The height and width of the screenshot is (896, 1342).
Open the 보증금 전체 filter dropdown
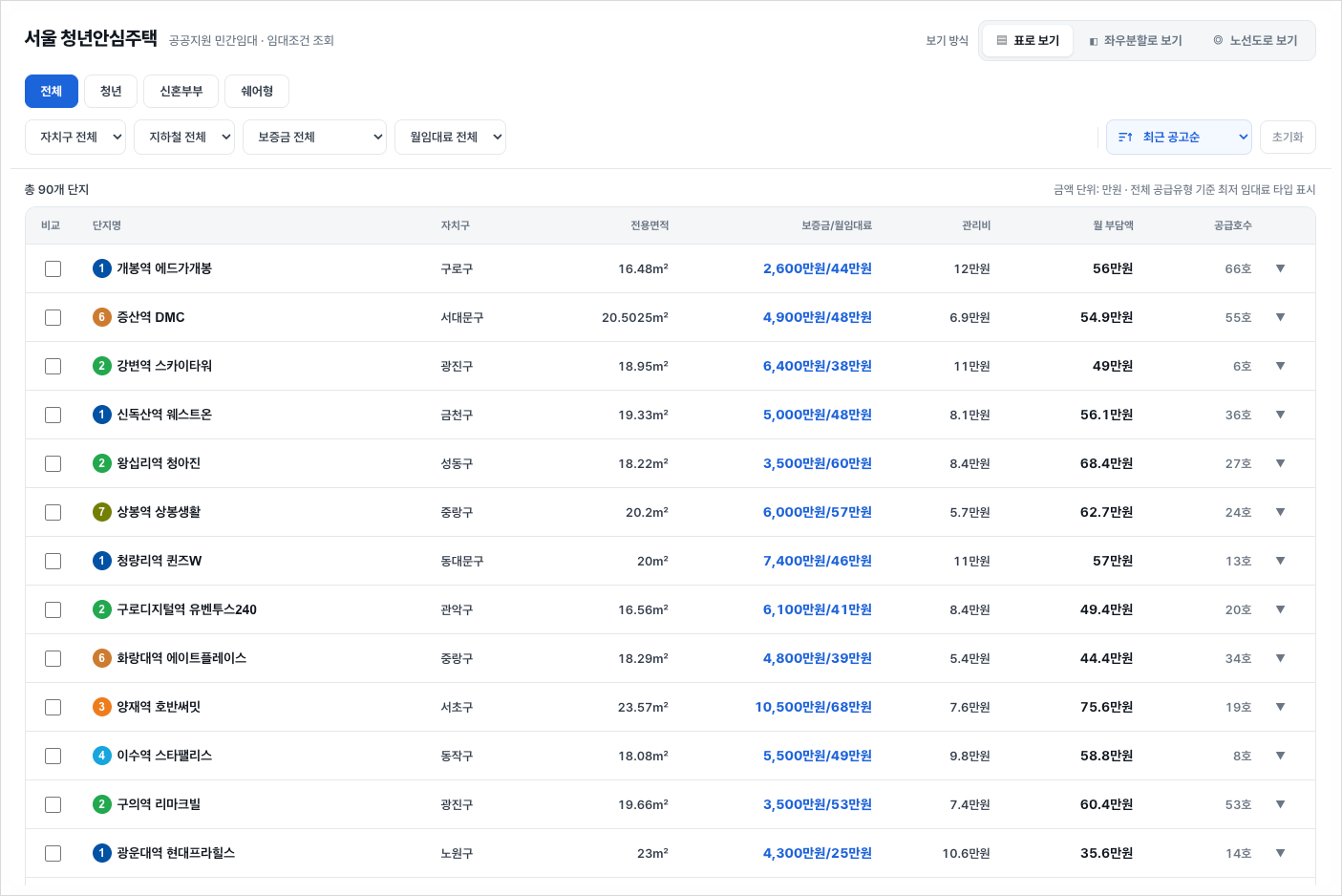click(314, 137)
